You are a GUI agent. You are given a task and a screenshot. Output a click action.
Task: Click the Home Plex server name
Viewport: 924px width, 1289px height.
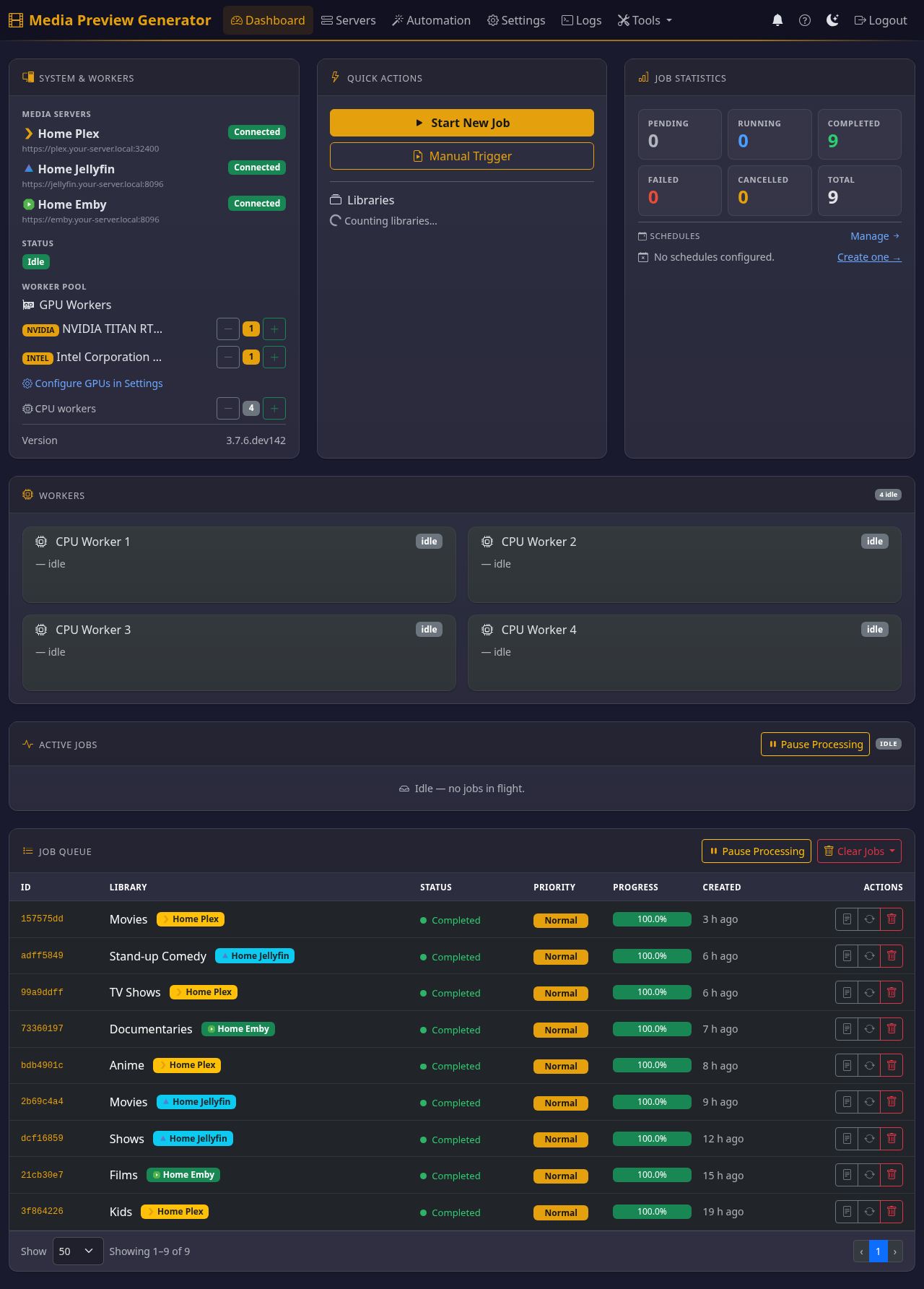[x=69, y=134]
